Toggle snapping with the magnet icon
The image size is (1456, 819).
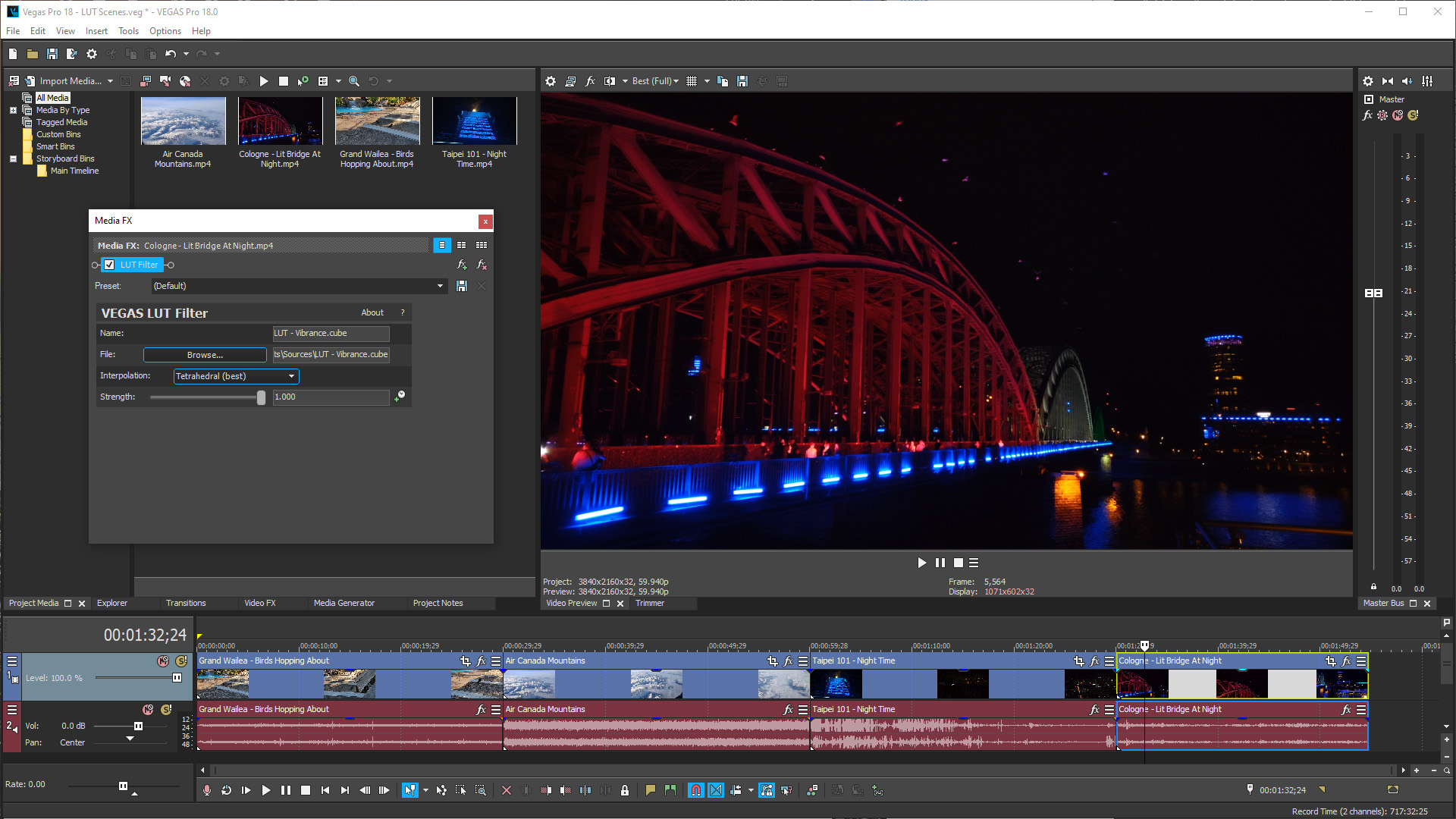pos(696,790)
